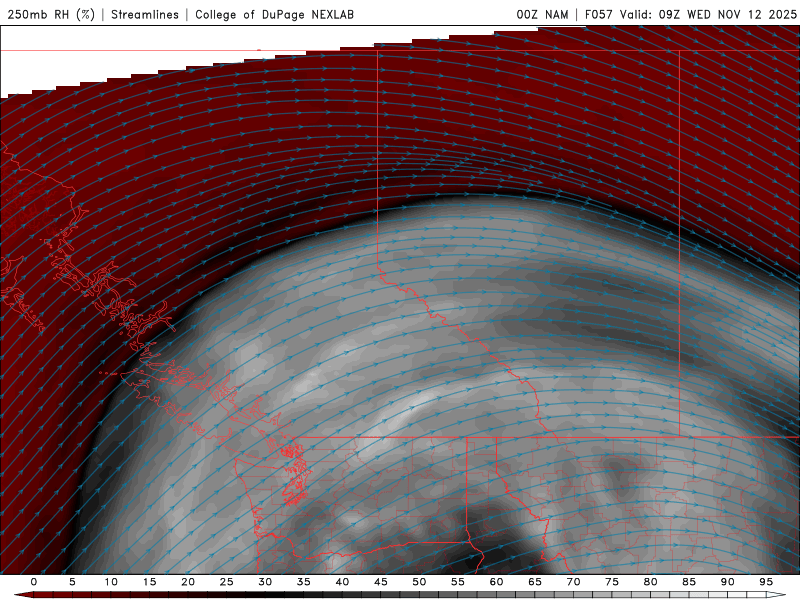Viewport: 800px width, 600px height.
Task: Pick the 45 tick label on legend
Action: click(x=381, y=582)
